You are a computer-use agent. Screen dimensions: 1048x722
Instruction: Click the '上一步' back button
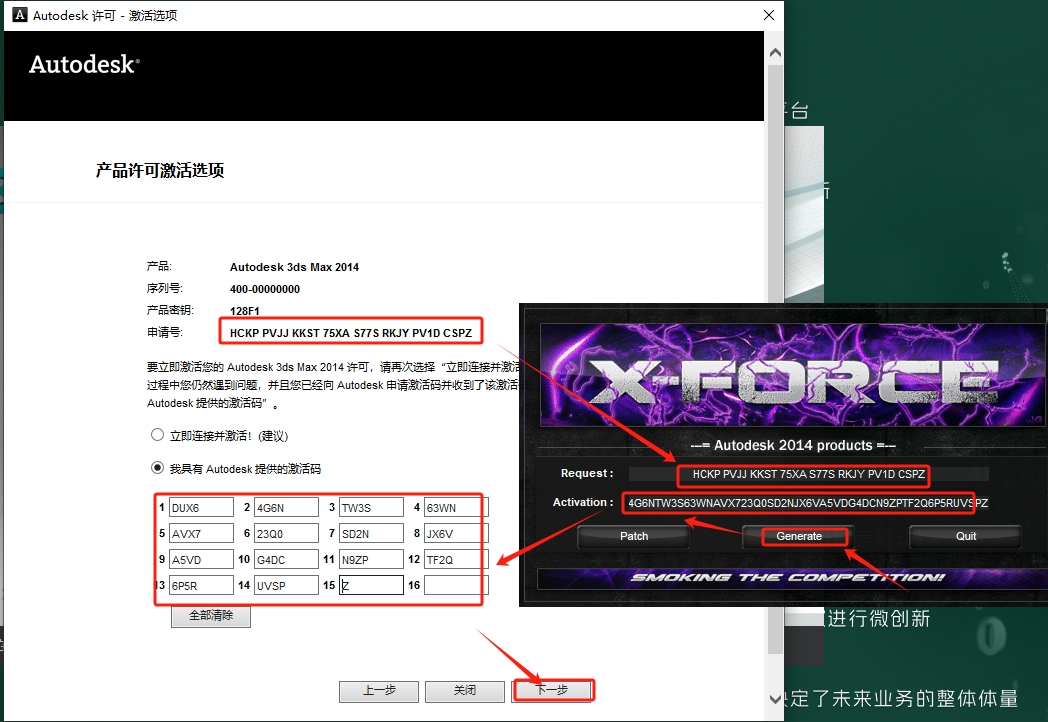pos(378,691)
